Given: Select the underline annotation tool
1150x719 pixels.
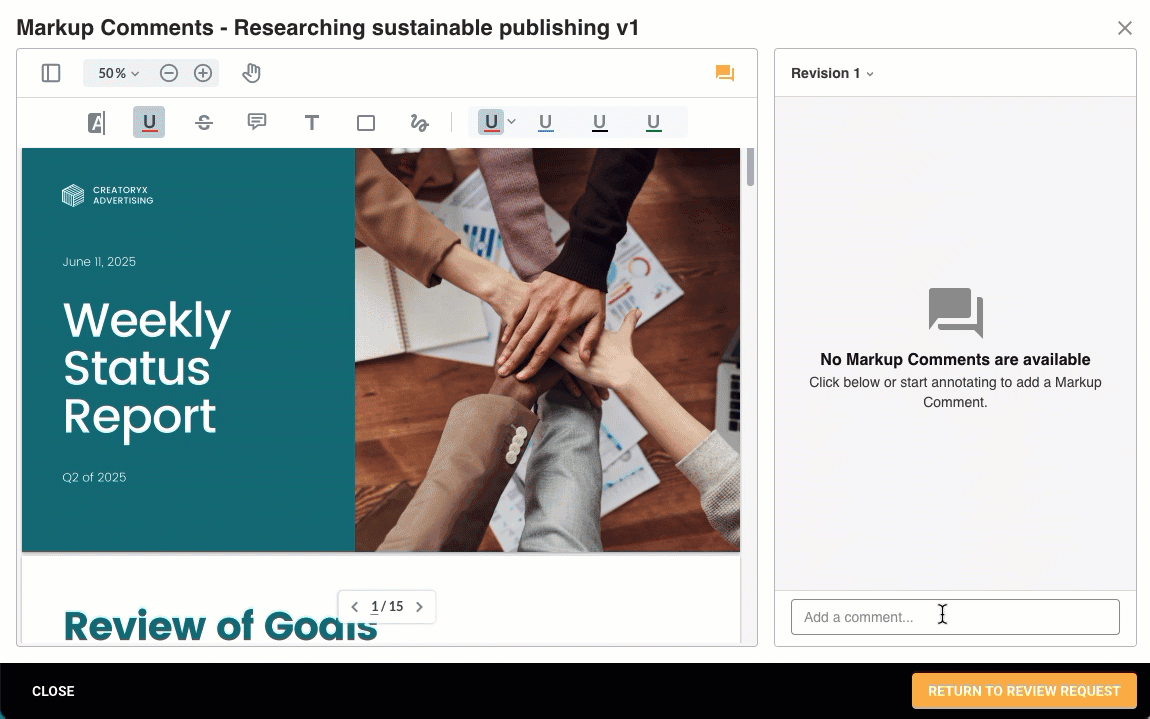Looking at the screenshot, I should (149, 123).
